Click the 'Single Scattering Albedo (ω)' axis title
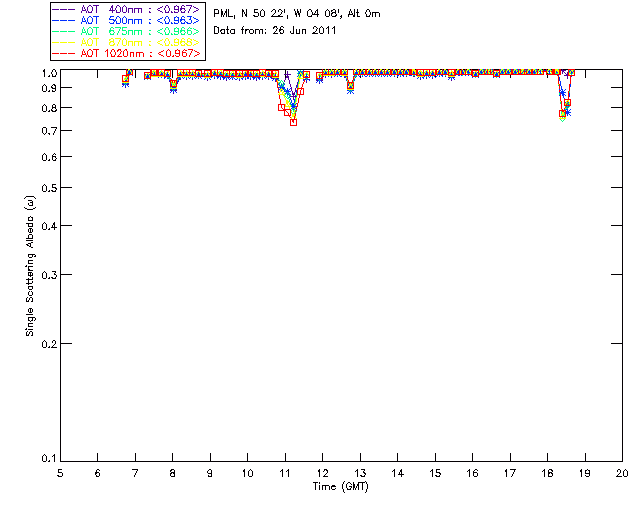 (30, 266)
